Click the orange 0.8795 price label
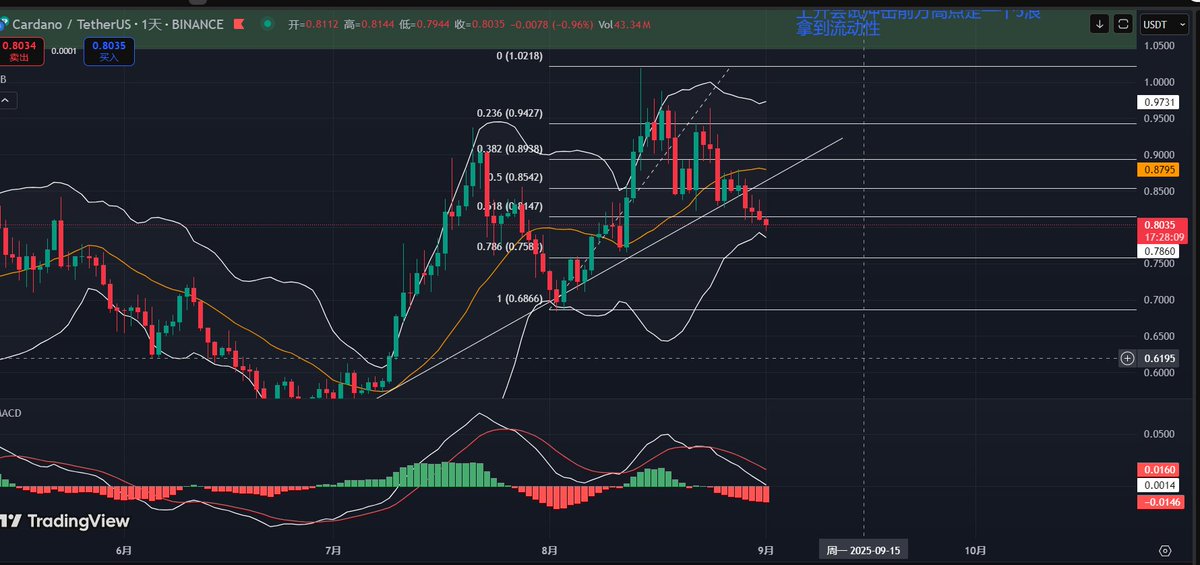Screen dimensions: 1200x565 click(x=1157, y=170)
